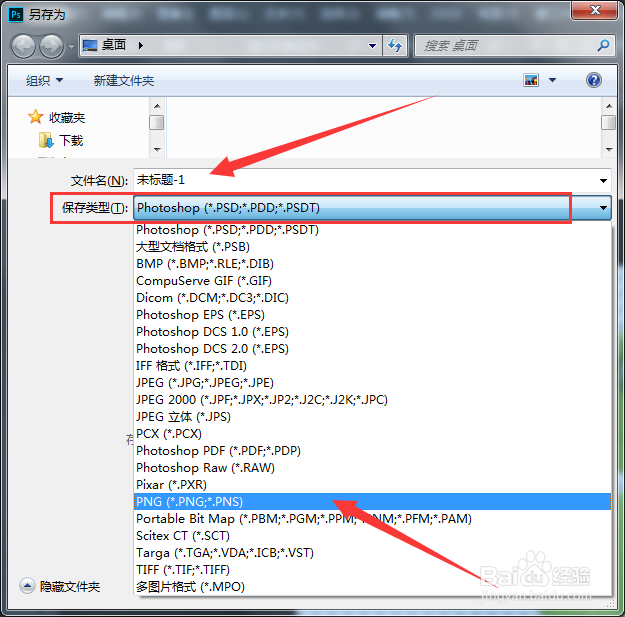Viewport: 625px width, 617px height.
Task: Select Photoshop DCS 1.0 (*.EPS)
Action: pyautogui.click(x=372, y=332)
